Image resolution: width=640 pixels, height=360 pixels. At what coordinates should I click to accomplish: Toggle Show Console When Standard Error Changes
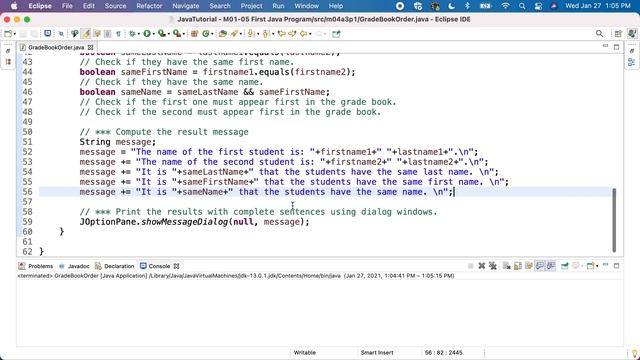pos(551,266)
